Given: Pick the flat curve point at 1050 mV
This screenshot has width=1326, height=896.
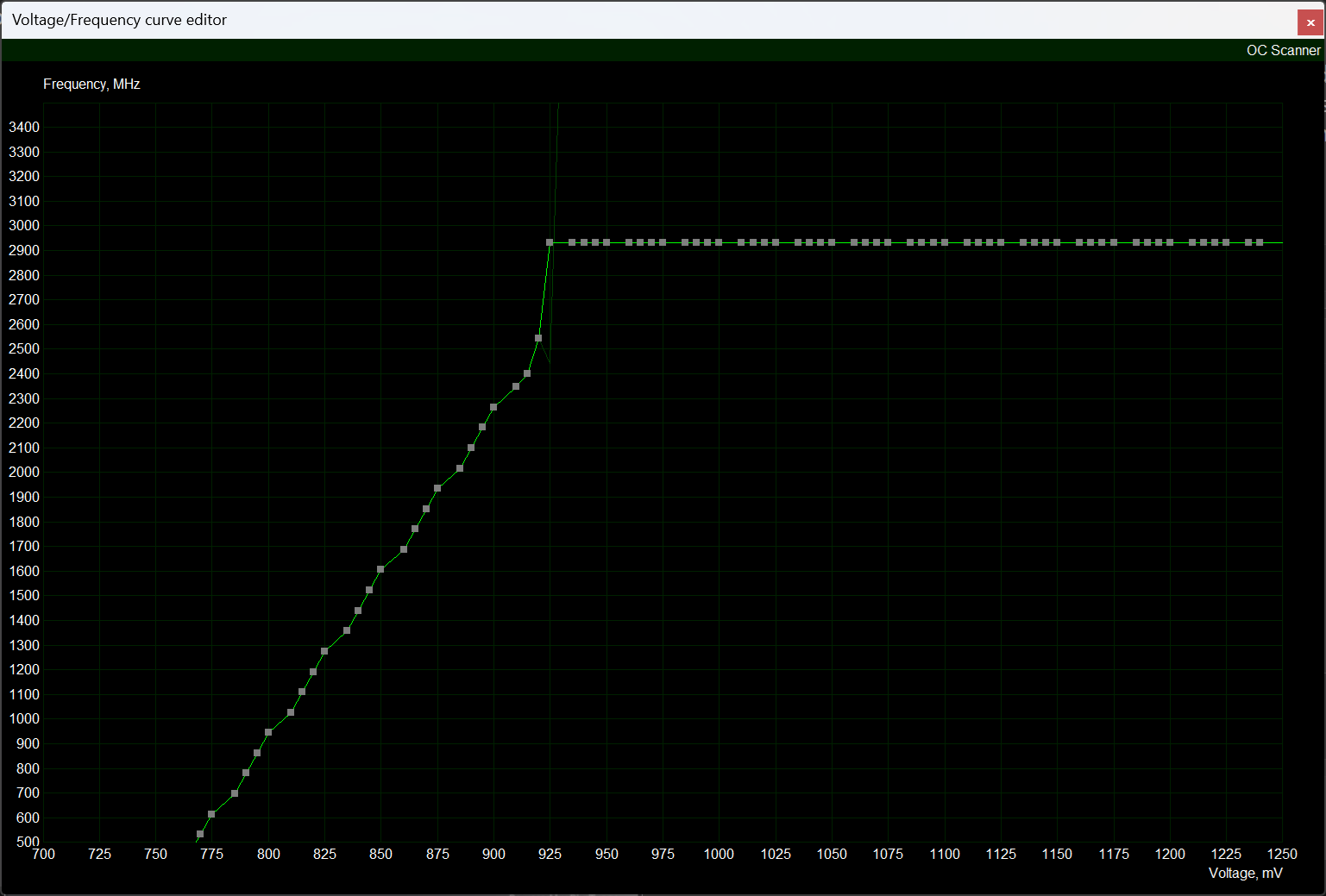Looking at the screenshot, I should pyautogui.click(x=832, y=242).
